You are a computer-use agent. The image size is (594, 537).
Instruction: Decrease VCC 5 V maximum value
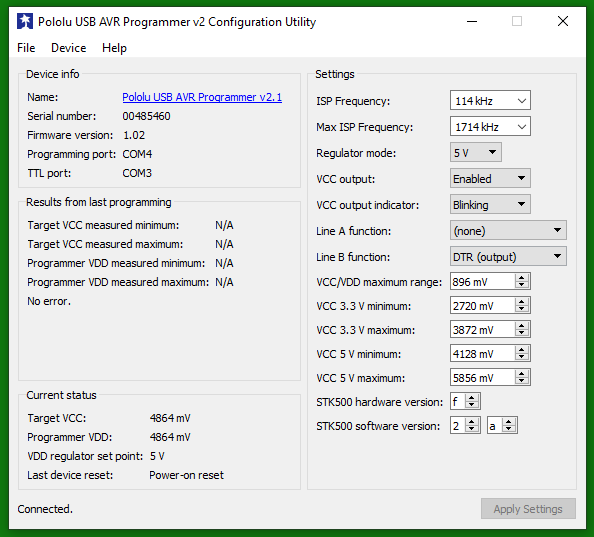tap(522, 381)
